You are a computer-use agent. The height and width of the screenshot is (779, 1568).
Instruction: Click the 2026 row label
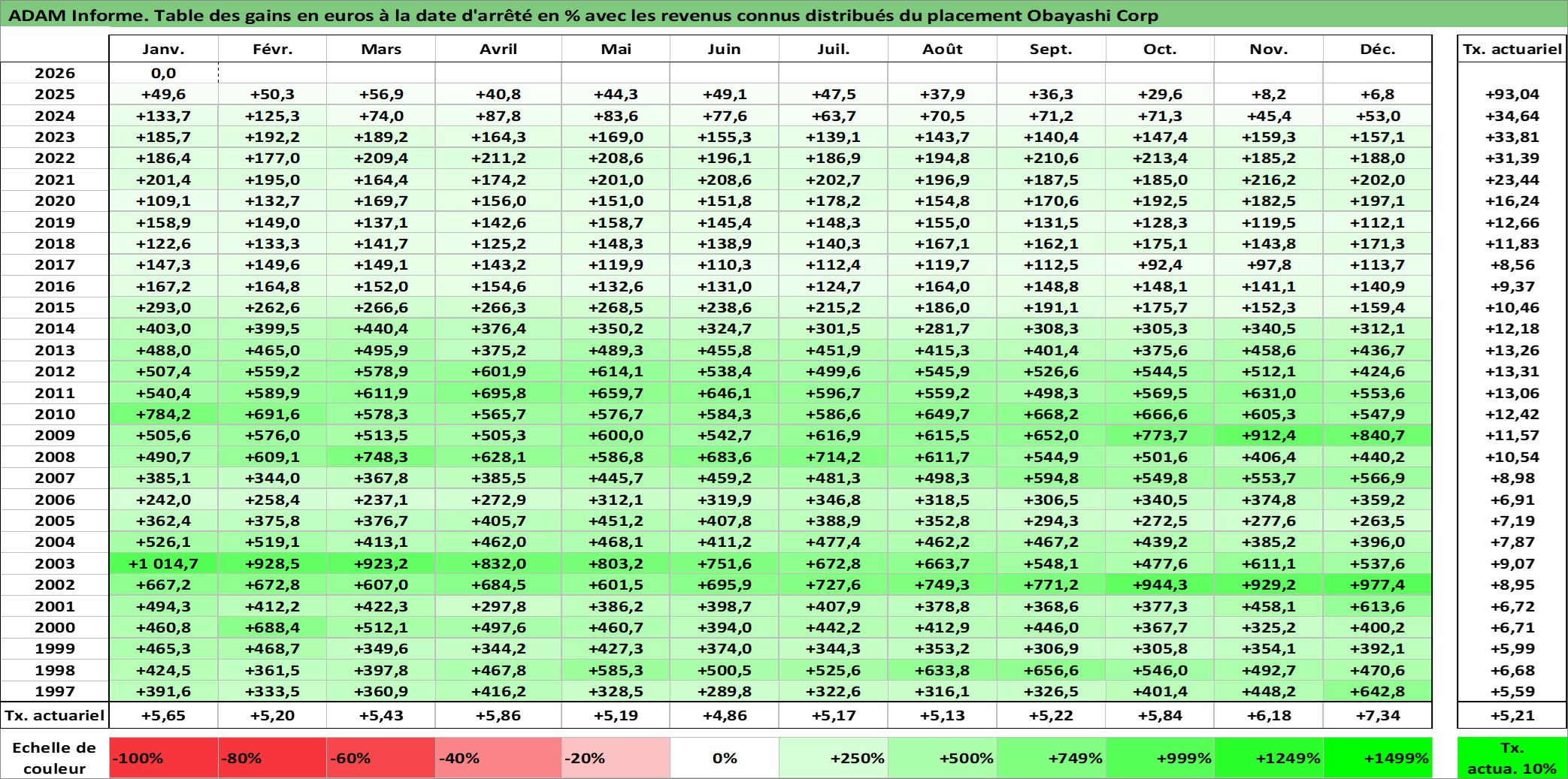(55, 73)
